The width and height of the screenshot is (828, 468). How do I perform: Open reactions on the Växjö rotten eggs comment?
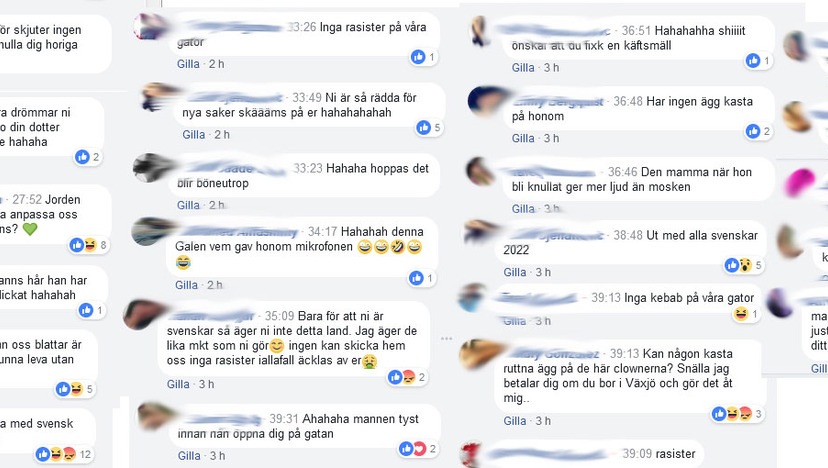pyautogui.click(x=737, y=414)
